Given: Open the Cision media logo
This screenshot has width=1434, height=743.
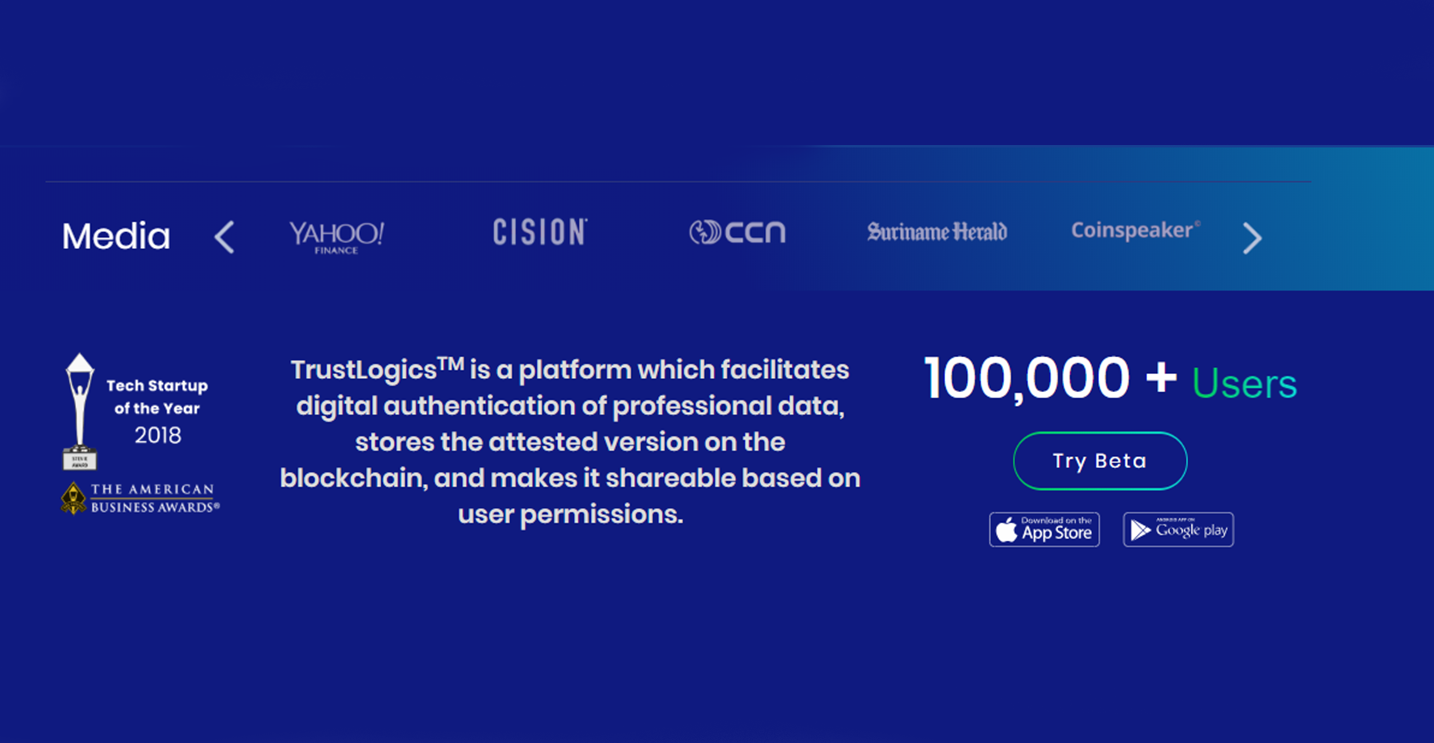Looking at the screenshot, I should click(540, 232).
